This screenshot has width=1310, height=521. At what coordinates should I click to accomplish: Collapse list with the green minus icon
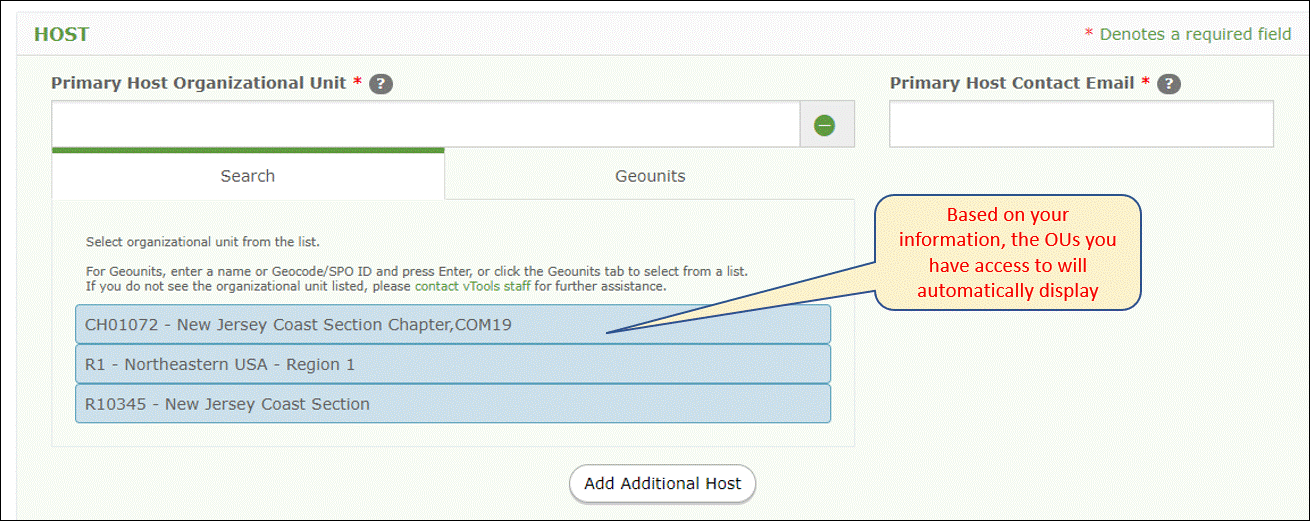coord(825,125)
